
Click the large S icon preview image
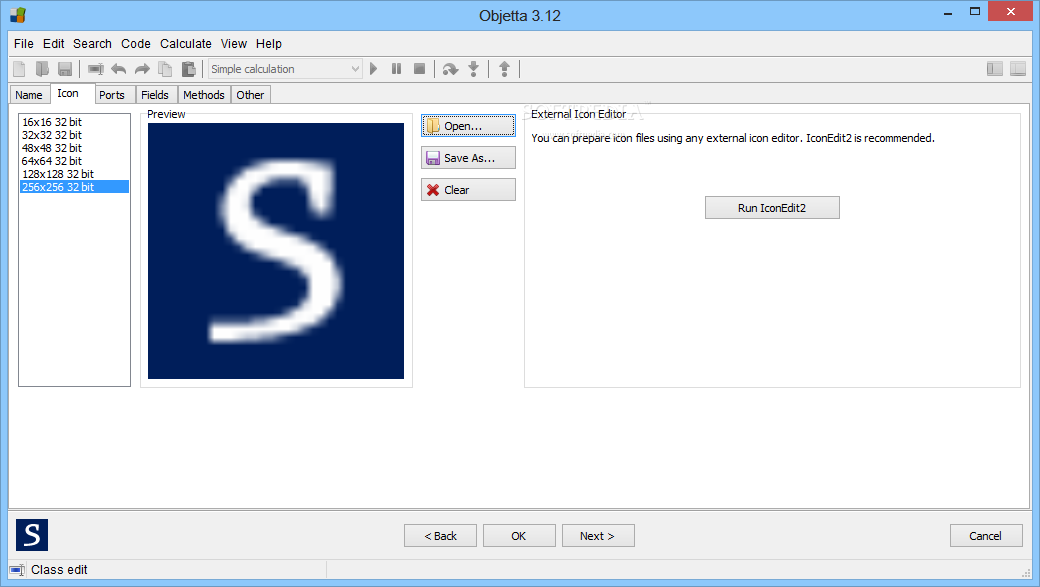coord(276,251)
